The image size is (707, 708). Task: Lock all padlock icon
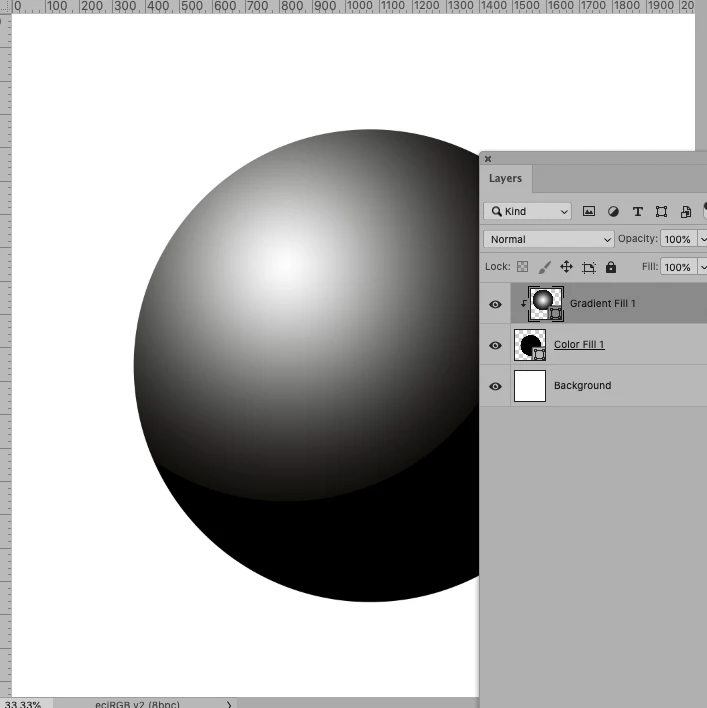click(x=611, y=267)
